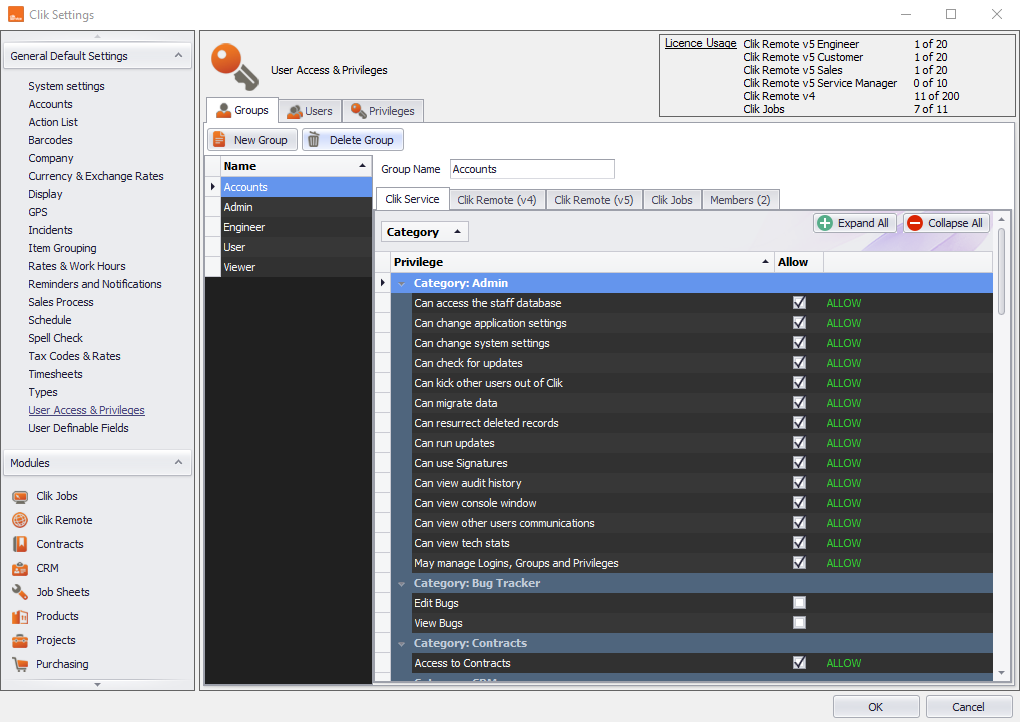This screenshot has height=722, width=1020.
Task: Collapse the Category: Admin group
Action: 401,284
